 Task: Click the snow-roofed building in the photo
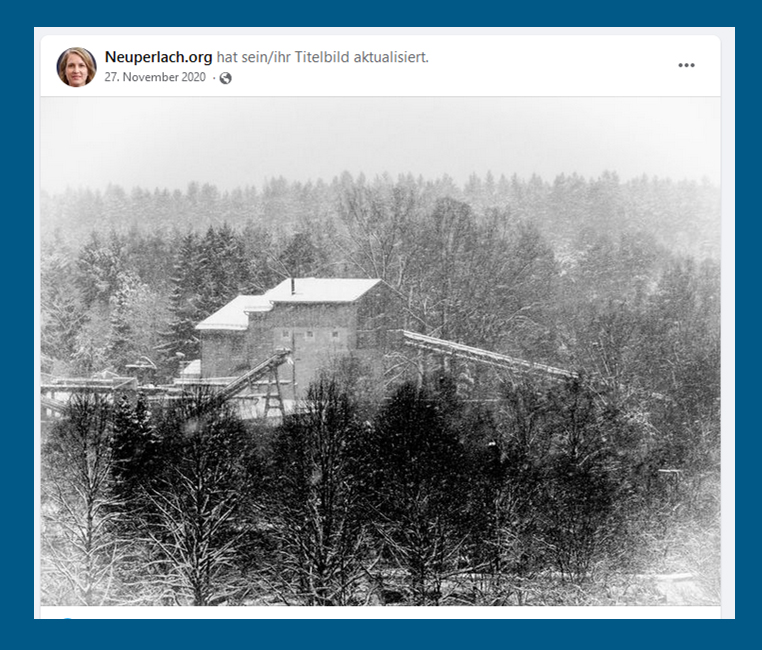[296, 330]
